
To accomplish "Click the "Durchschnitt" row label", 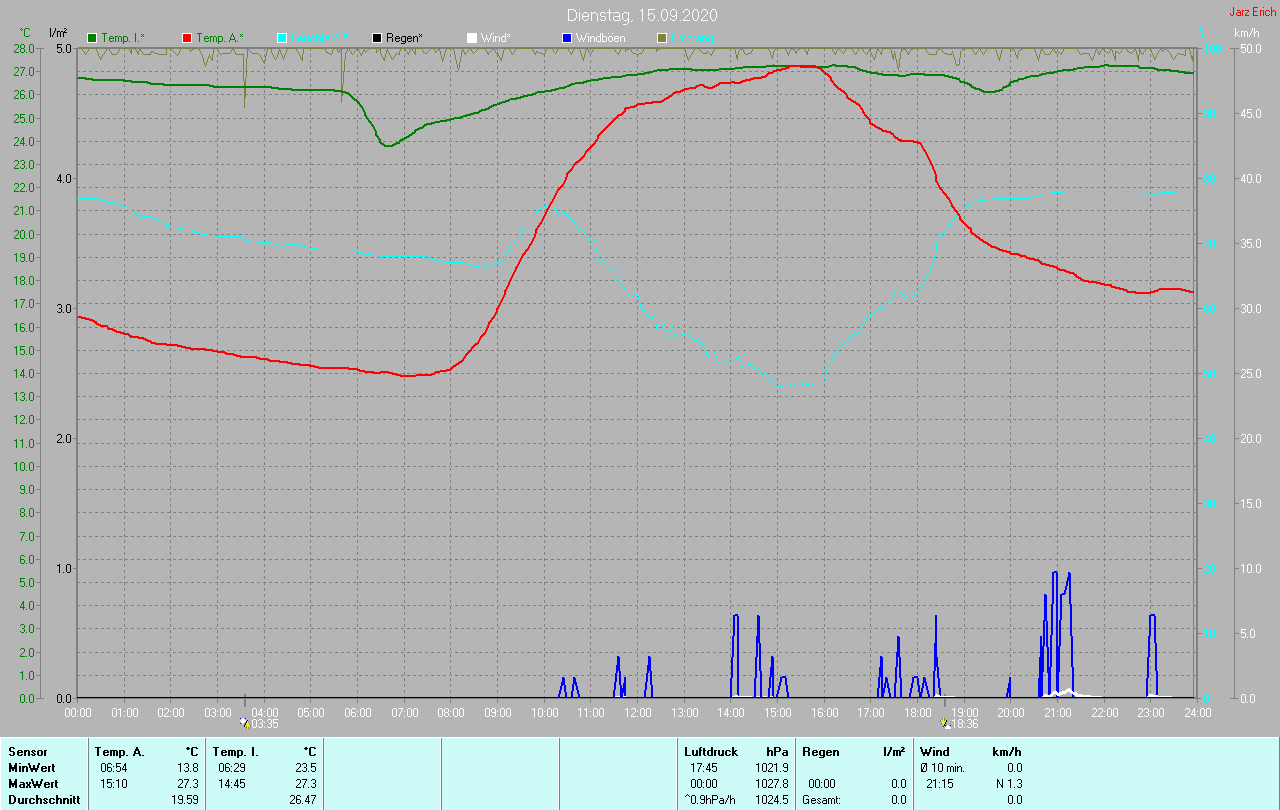I will point(44,800).
